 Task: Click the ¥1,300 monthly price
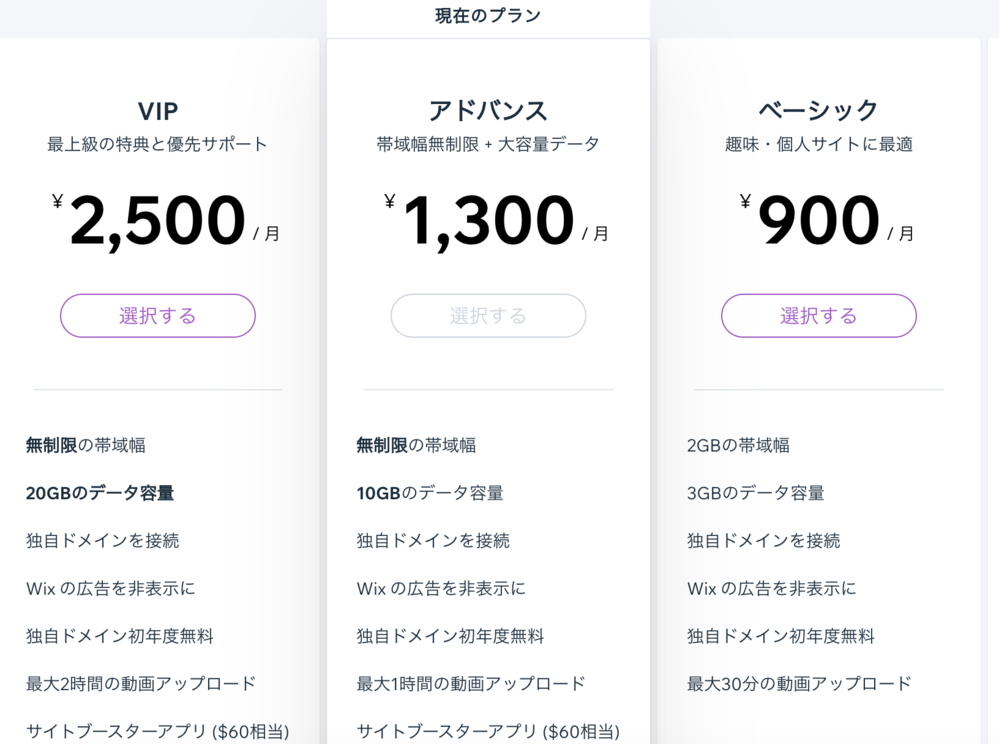tap(496, 220)
